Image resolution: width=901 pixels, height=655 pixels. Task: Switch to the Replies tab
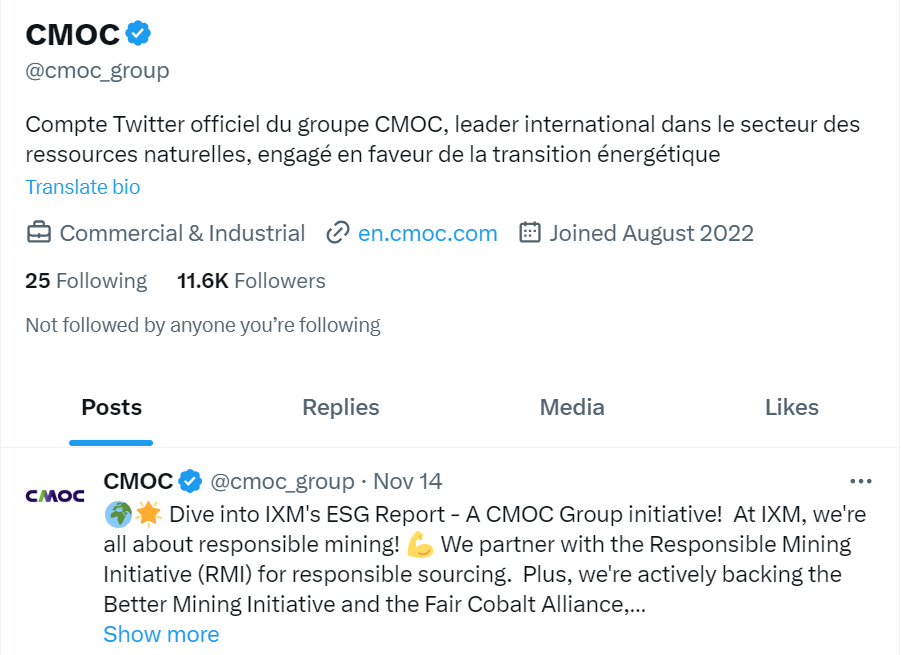[x=341, y=408]
